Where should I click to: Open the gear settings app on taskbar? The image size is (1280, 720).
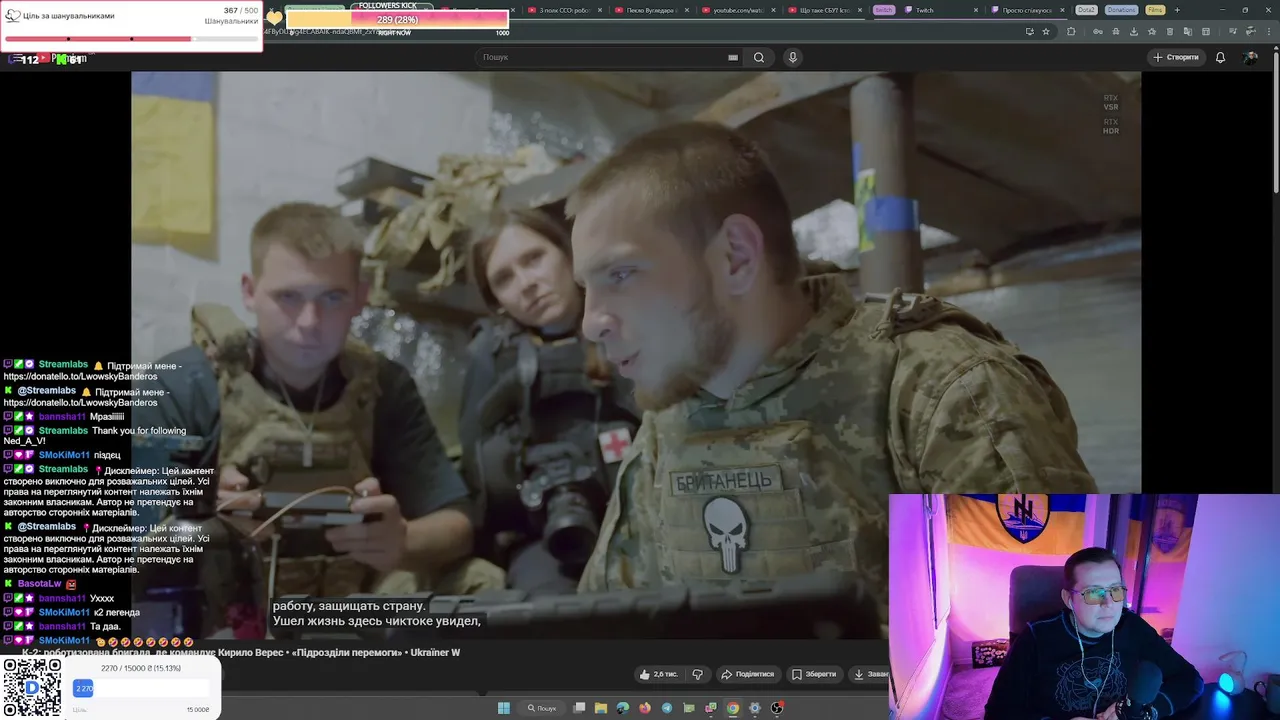point(755,708)
